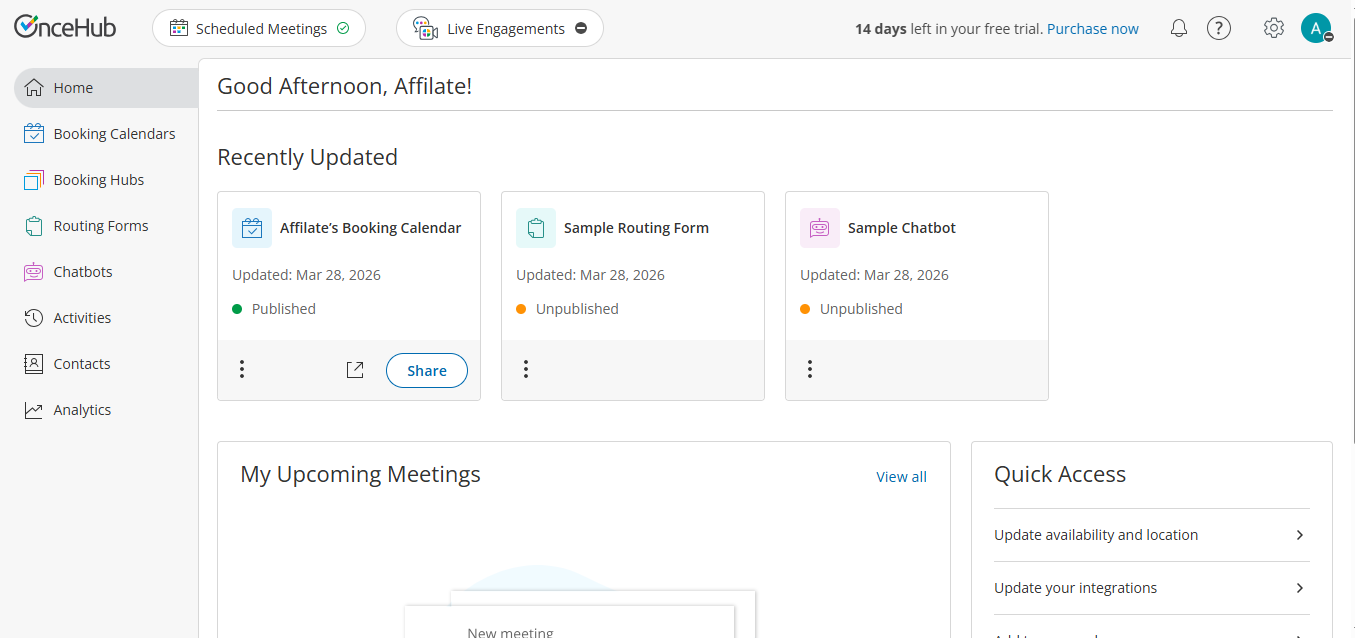Click the Published status label
The image size is (1355, 638).
pyautogui.click(x=284, y=309)
